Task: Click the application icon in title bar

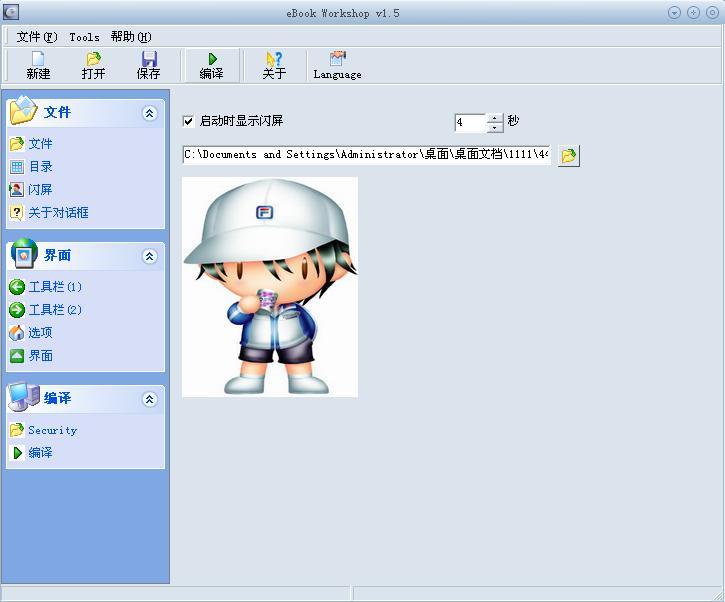Action: coord(11,12)
